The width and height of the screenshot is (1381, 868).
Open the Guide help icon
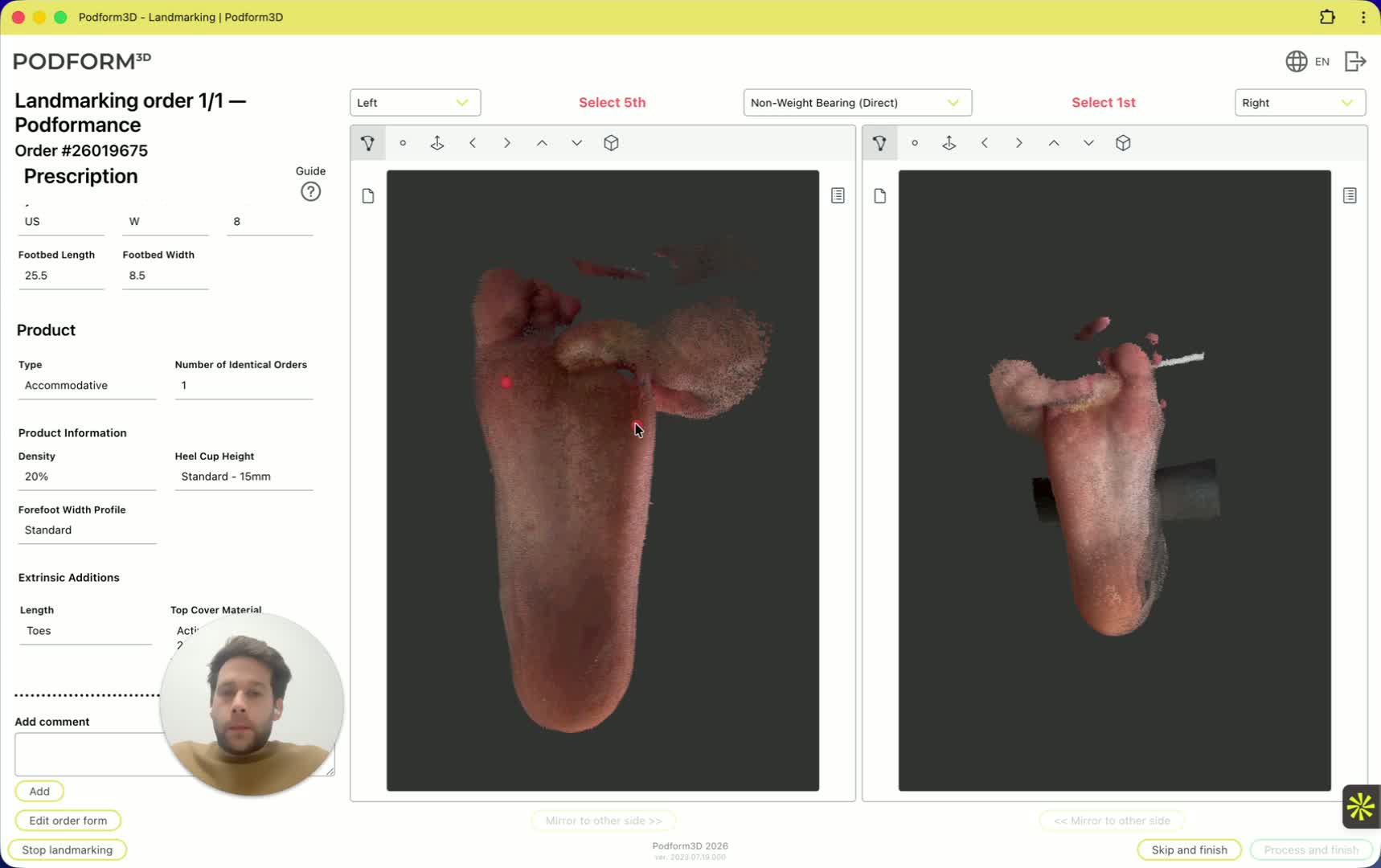310,191
